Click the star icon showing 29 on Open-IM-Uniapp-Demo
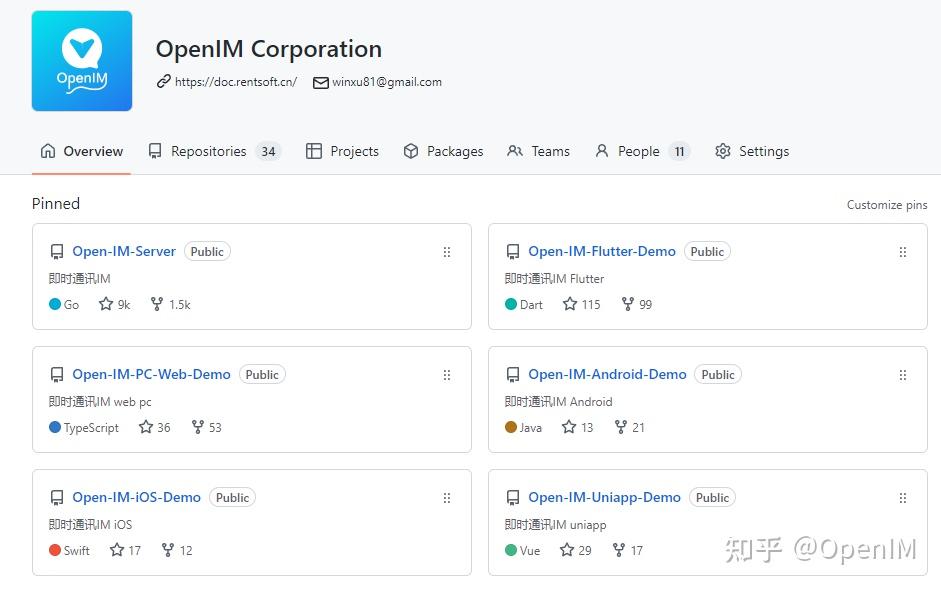 pos(565,550)
